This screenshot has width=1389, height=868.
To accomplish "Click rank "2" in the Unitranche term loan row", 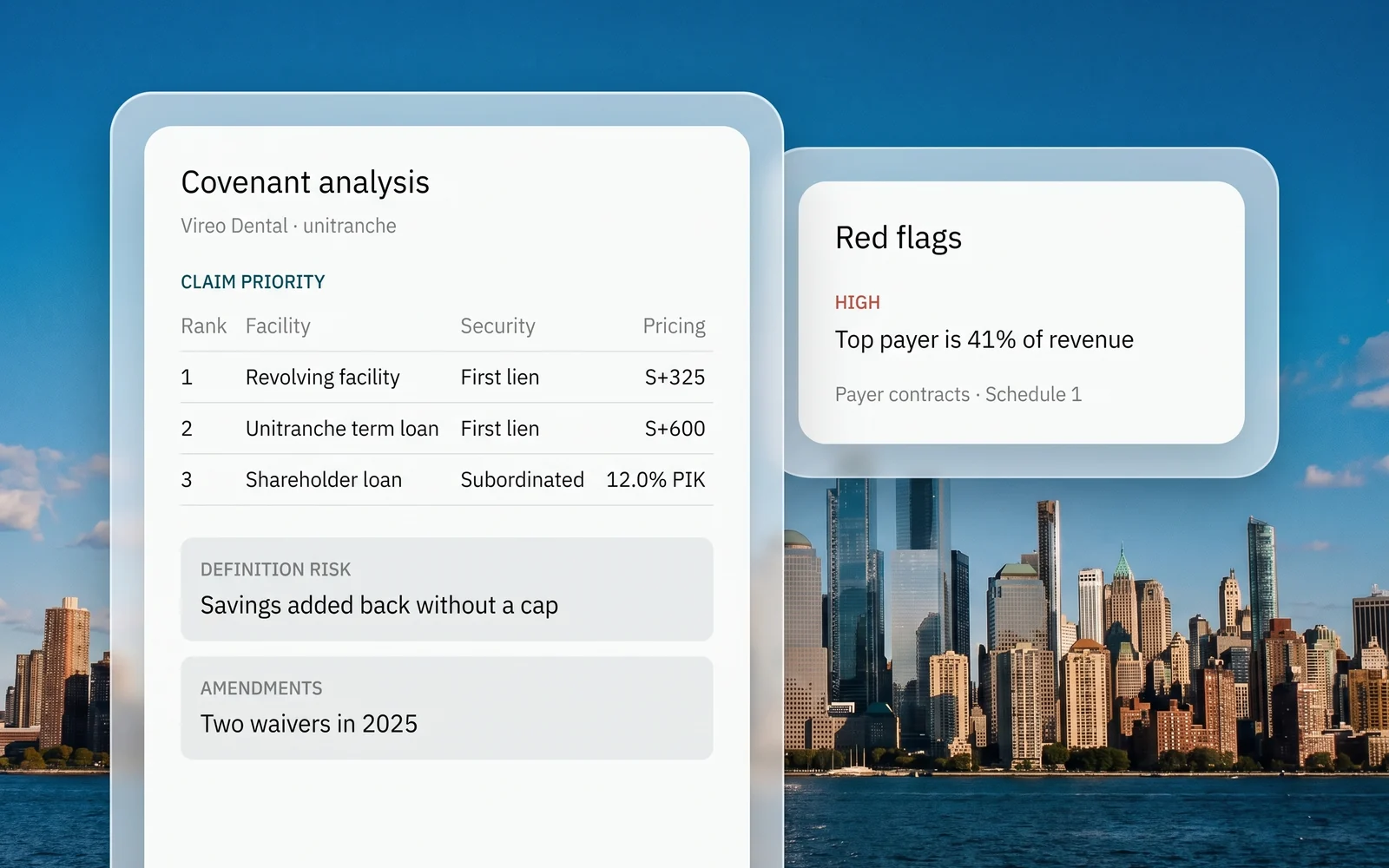I will coord(186,429).
